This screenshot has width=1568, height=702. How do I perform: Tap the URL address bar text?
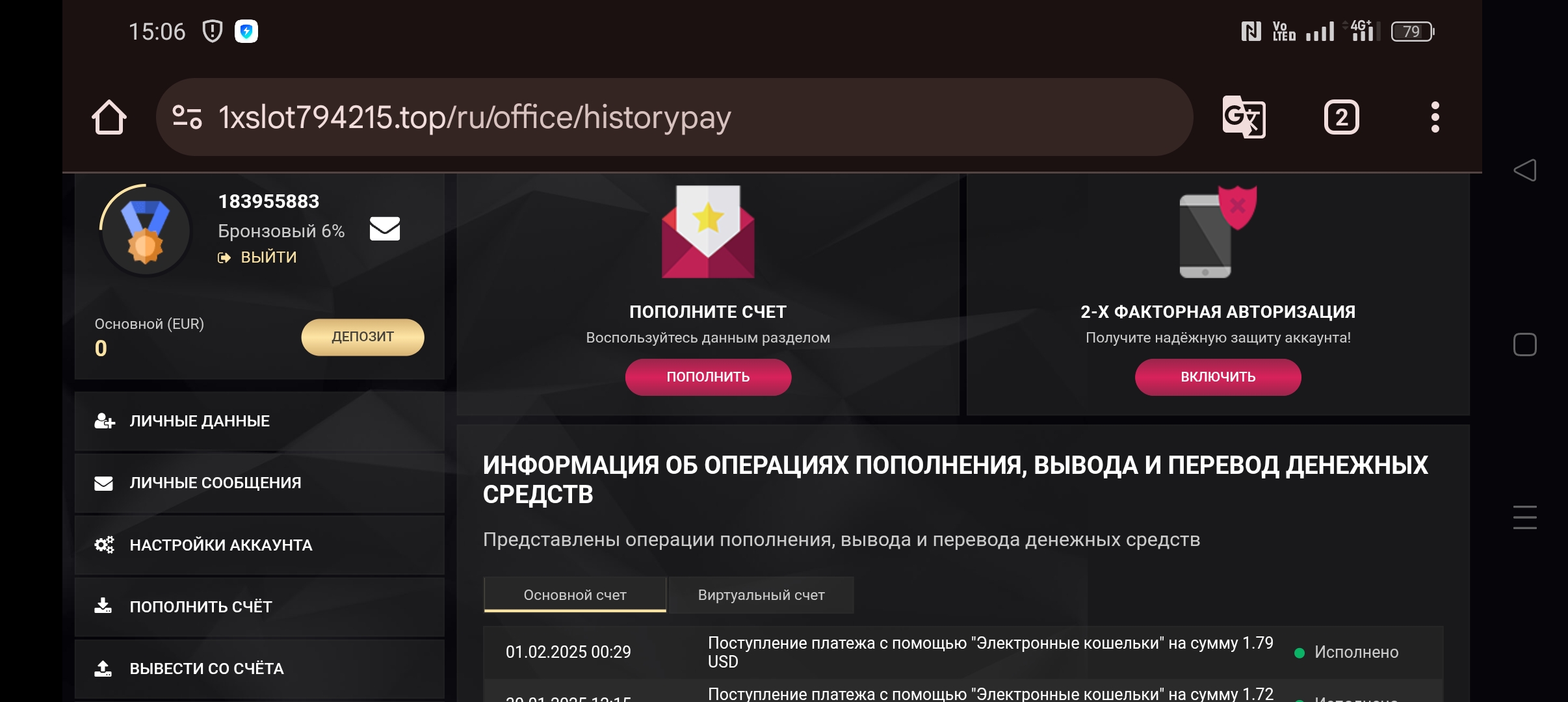tap(475, 118)
